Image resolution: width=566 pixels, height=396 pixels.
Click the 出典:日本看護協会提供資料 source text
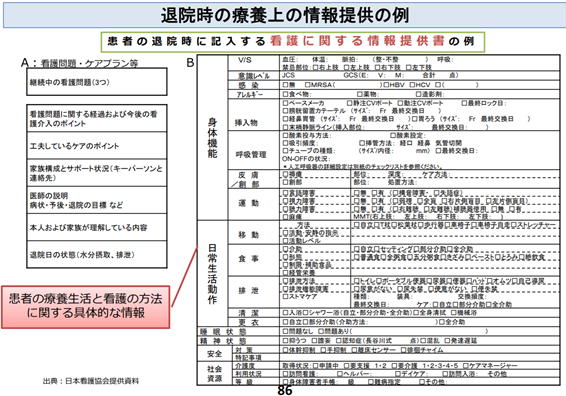[x=91, y=381]
